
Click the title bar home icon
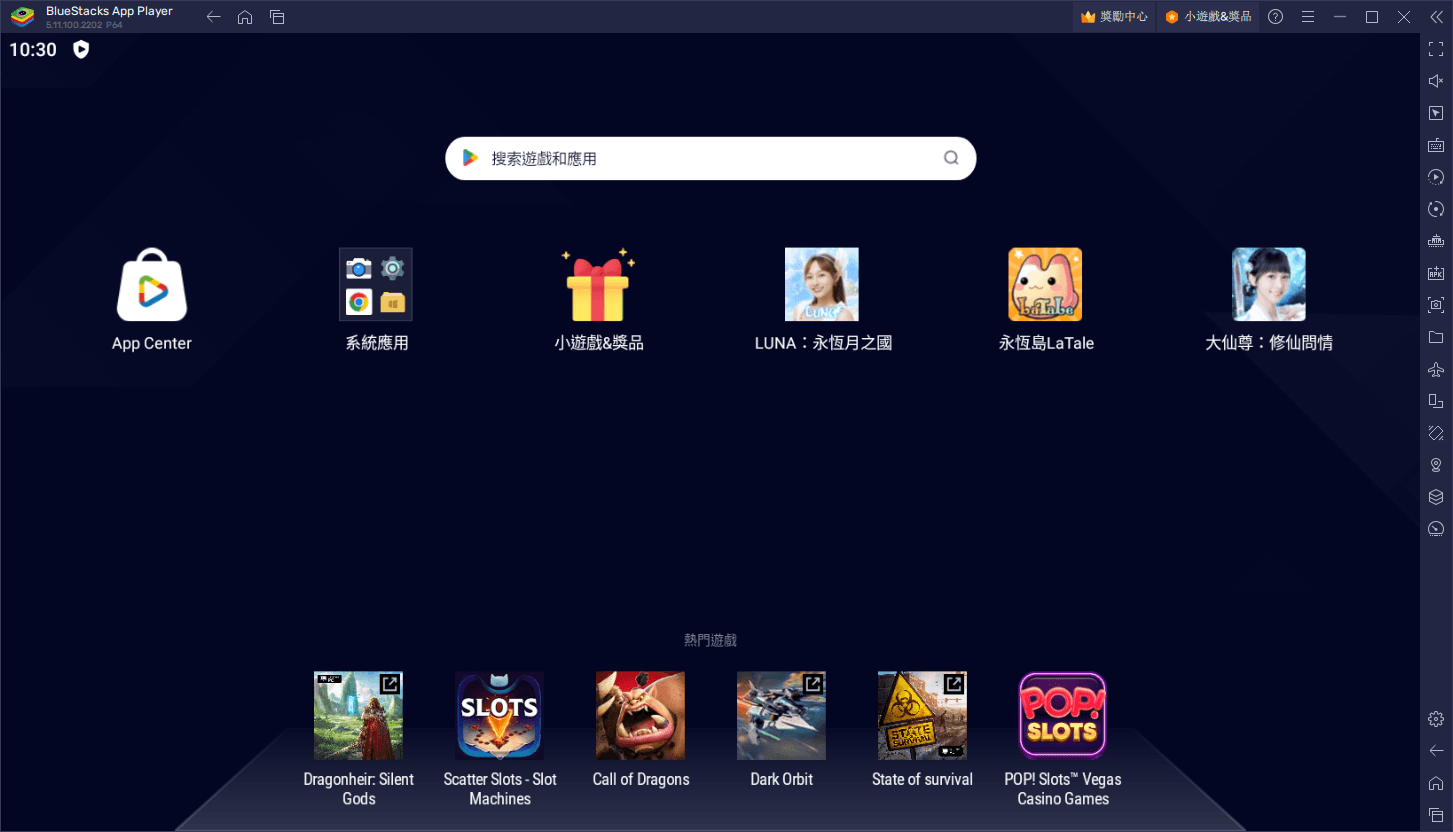point(245,17)
